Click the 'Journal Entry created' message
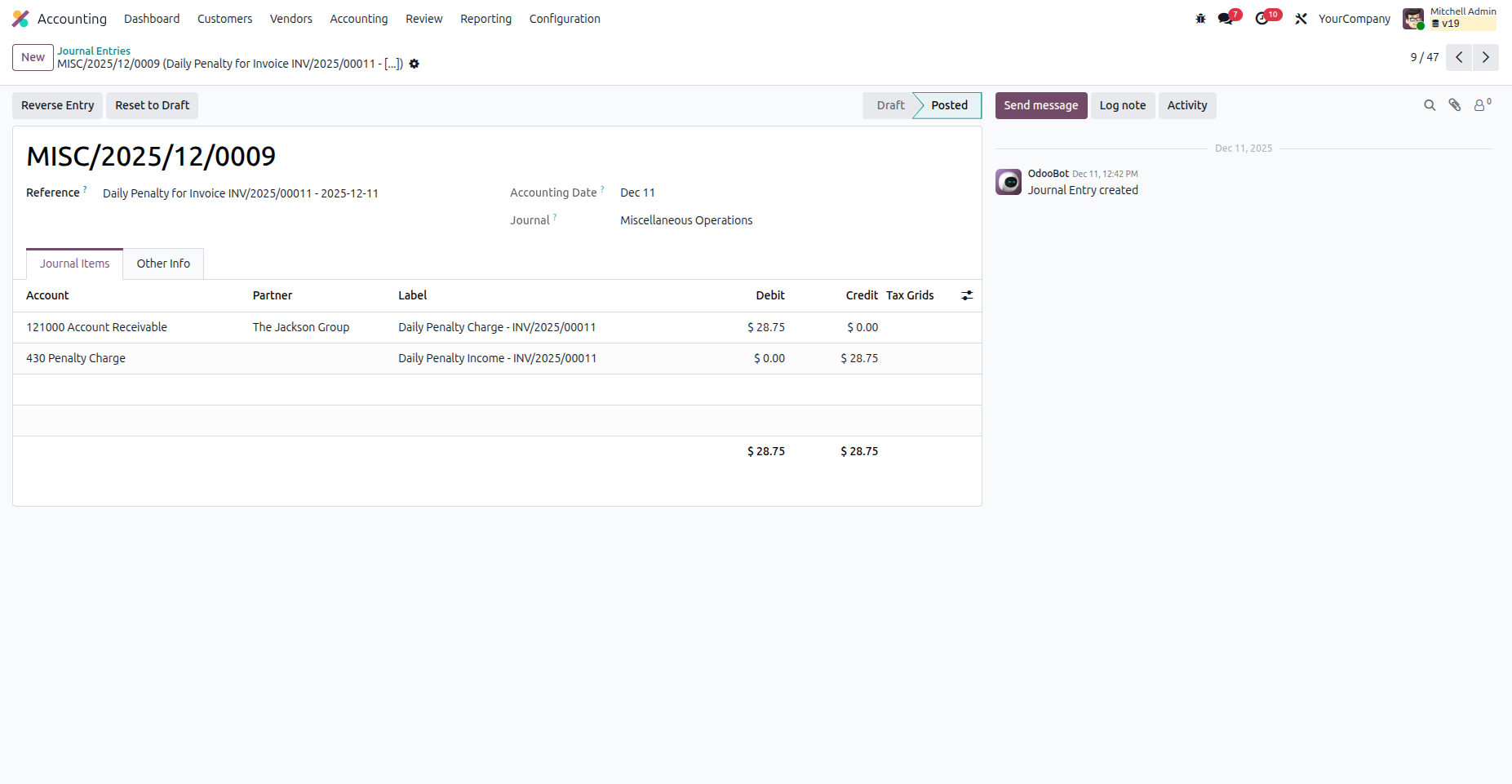The height and width of the screenshot is (784, 1512). 1083,190
